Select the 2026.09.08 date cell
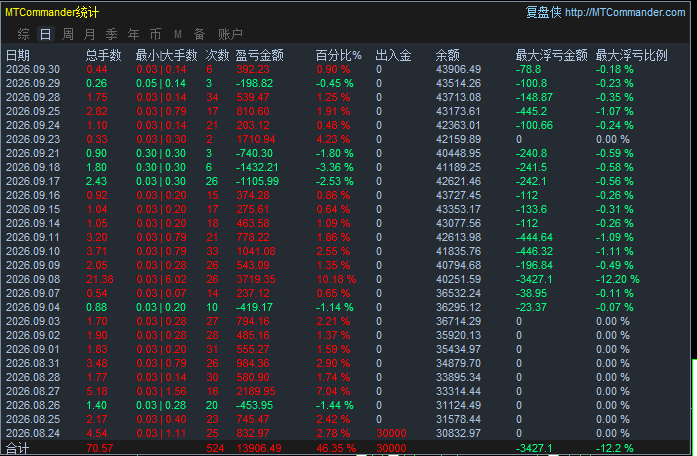 (x=33, y=279)
